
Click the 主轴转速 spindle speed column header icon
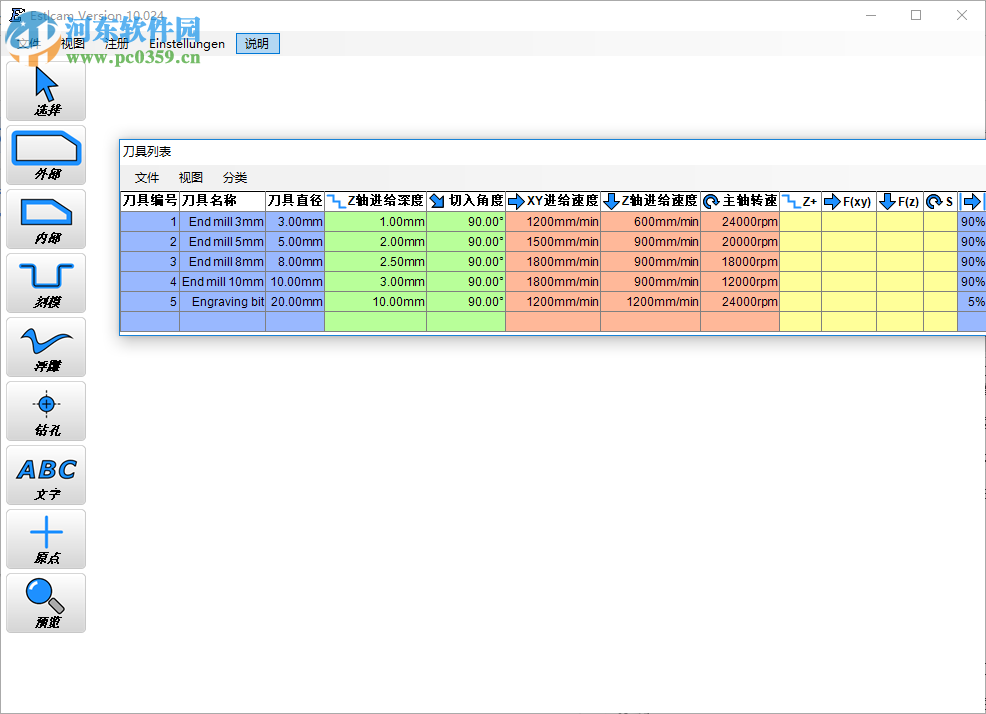tap(710, 200)
